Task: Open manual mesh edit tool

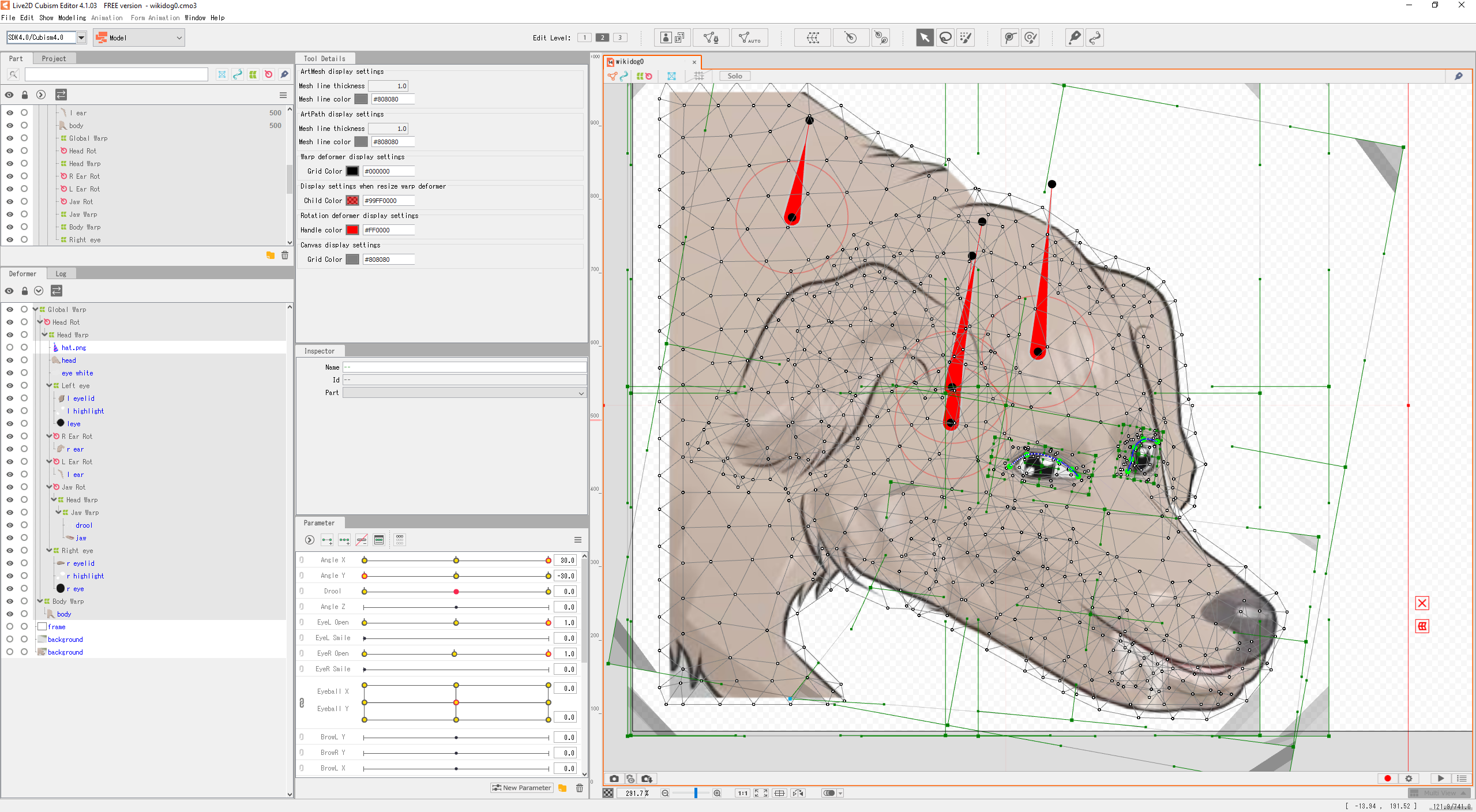Action: (x=711, y=38)
